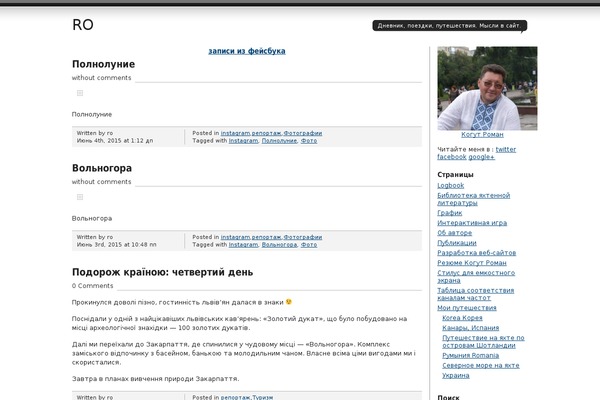The width and height of the screenshot is (600, 400).
Task: Click Instagram tag under Полнолуние post
Action: [243, 141]
